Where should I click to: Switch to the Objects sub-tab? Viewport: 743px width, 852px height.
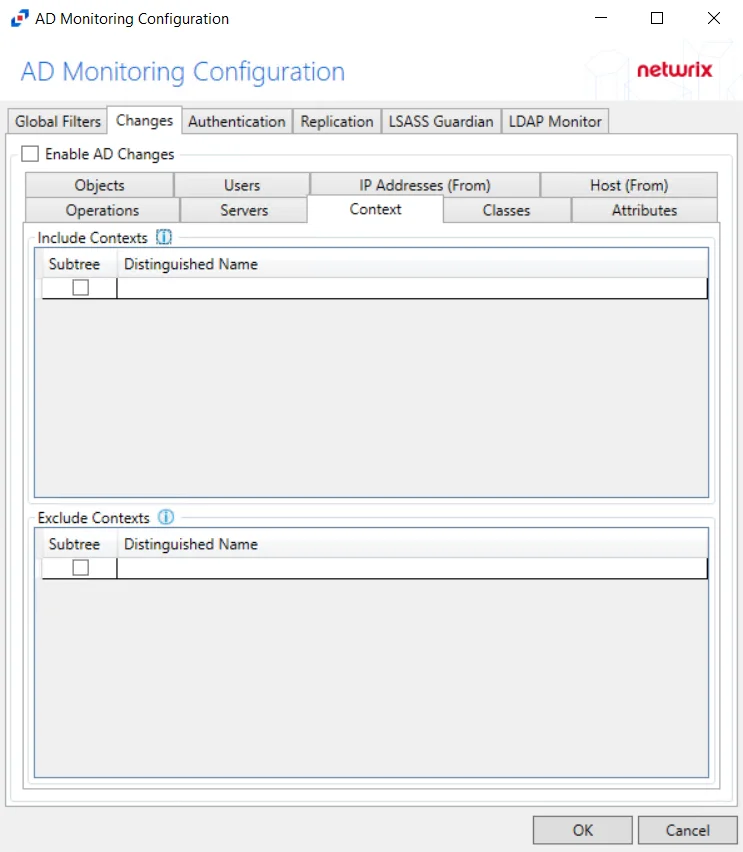click(99, 185)
